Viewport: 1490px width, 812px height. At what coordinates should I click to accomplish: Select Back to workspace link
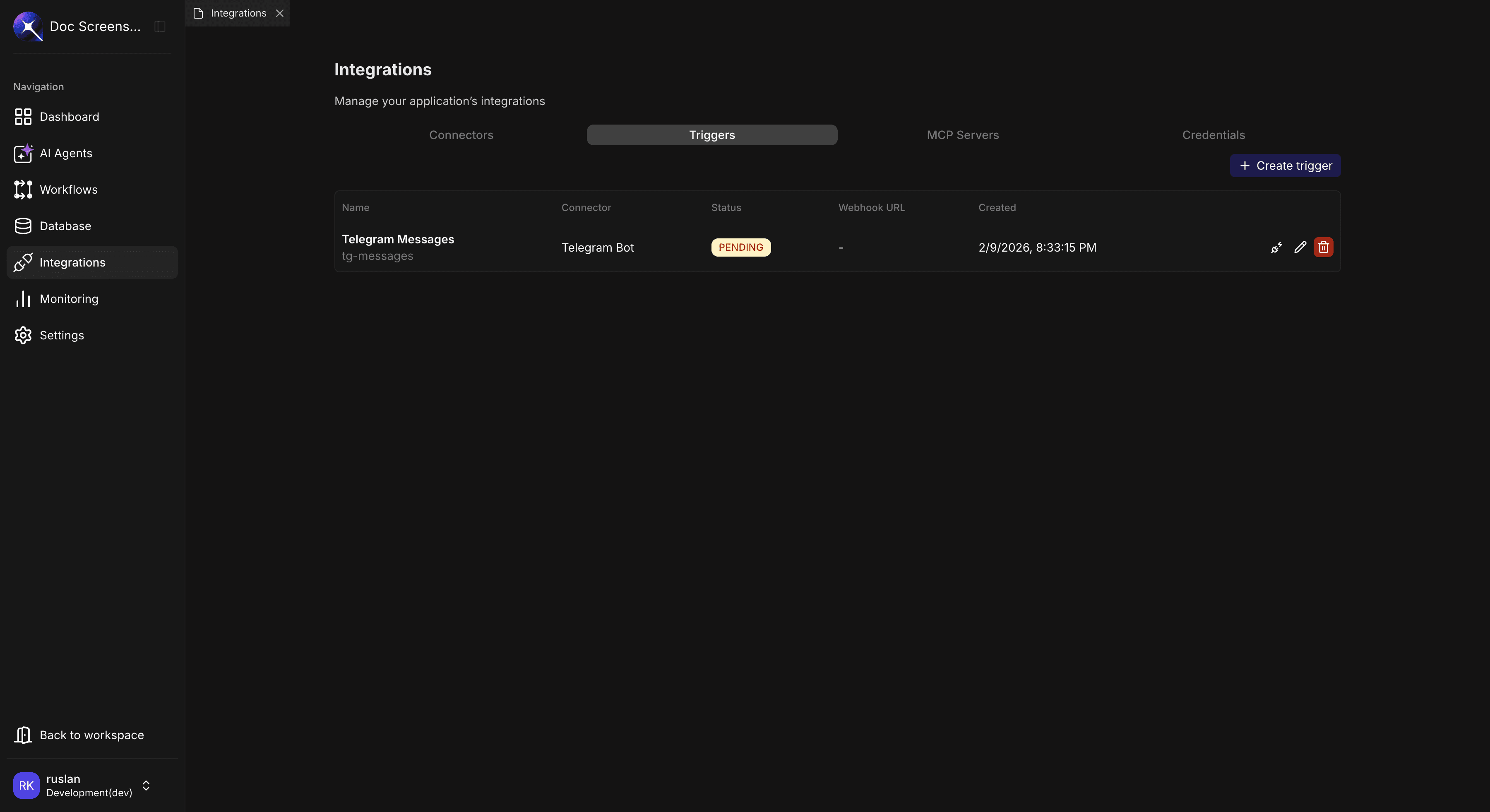91,735
